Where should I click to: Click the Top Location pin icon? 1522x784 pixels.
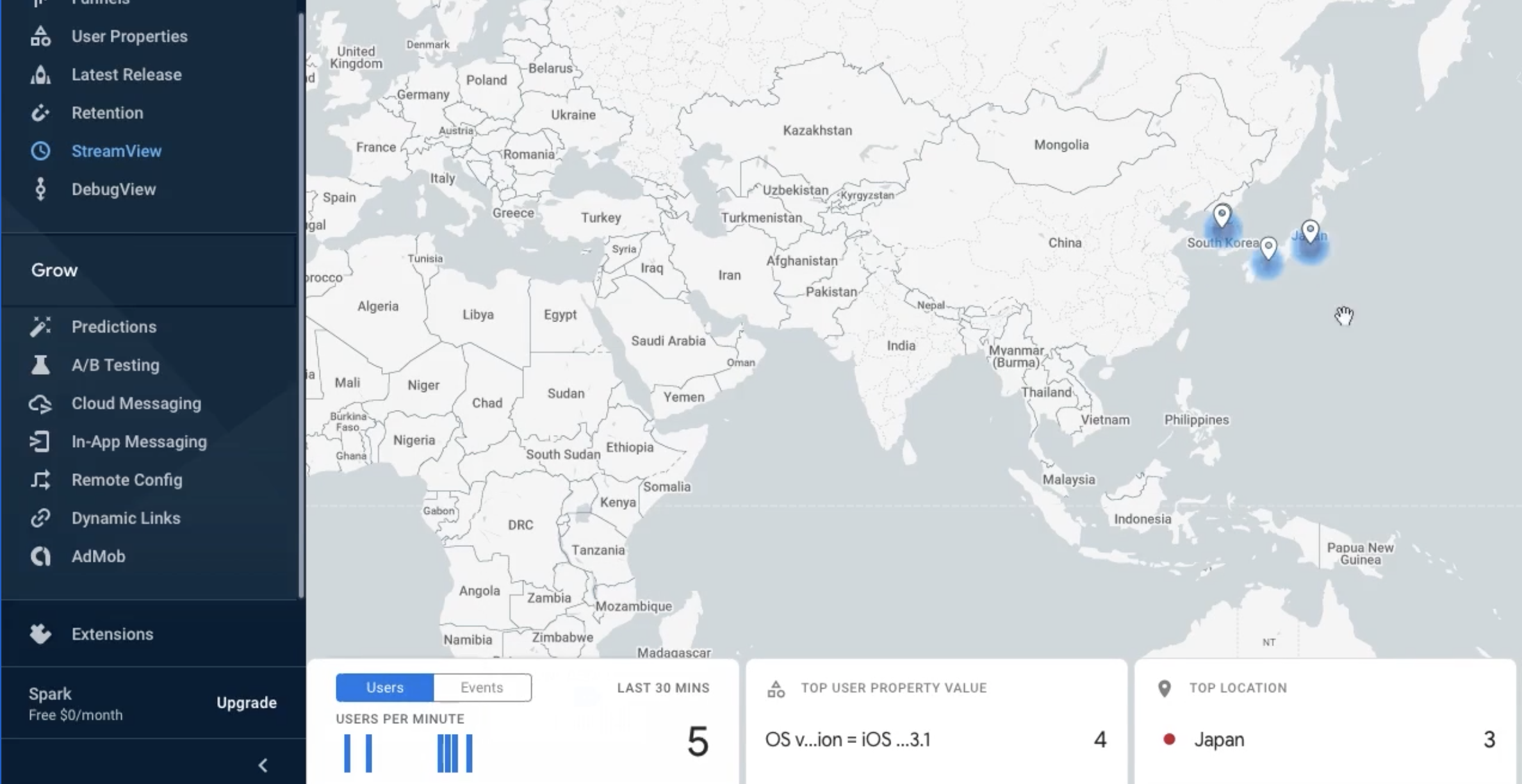coord(1165,689)
